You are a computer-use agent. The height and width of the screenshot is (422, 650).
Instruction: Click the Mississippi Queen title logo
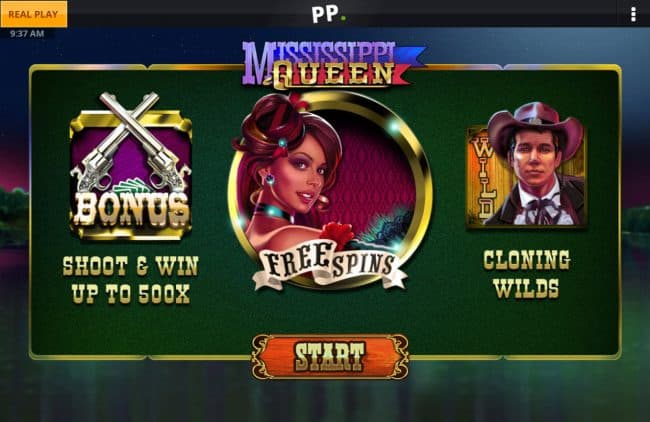click(x=332, y=65)
